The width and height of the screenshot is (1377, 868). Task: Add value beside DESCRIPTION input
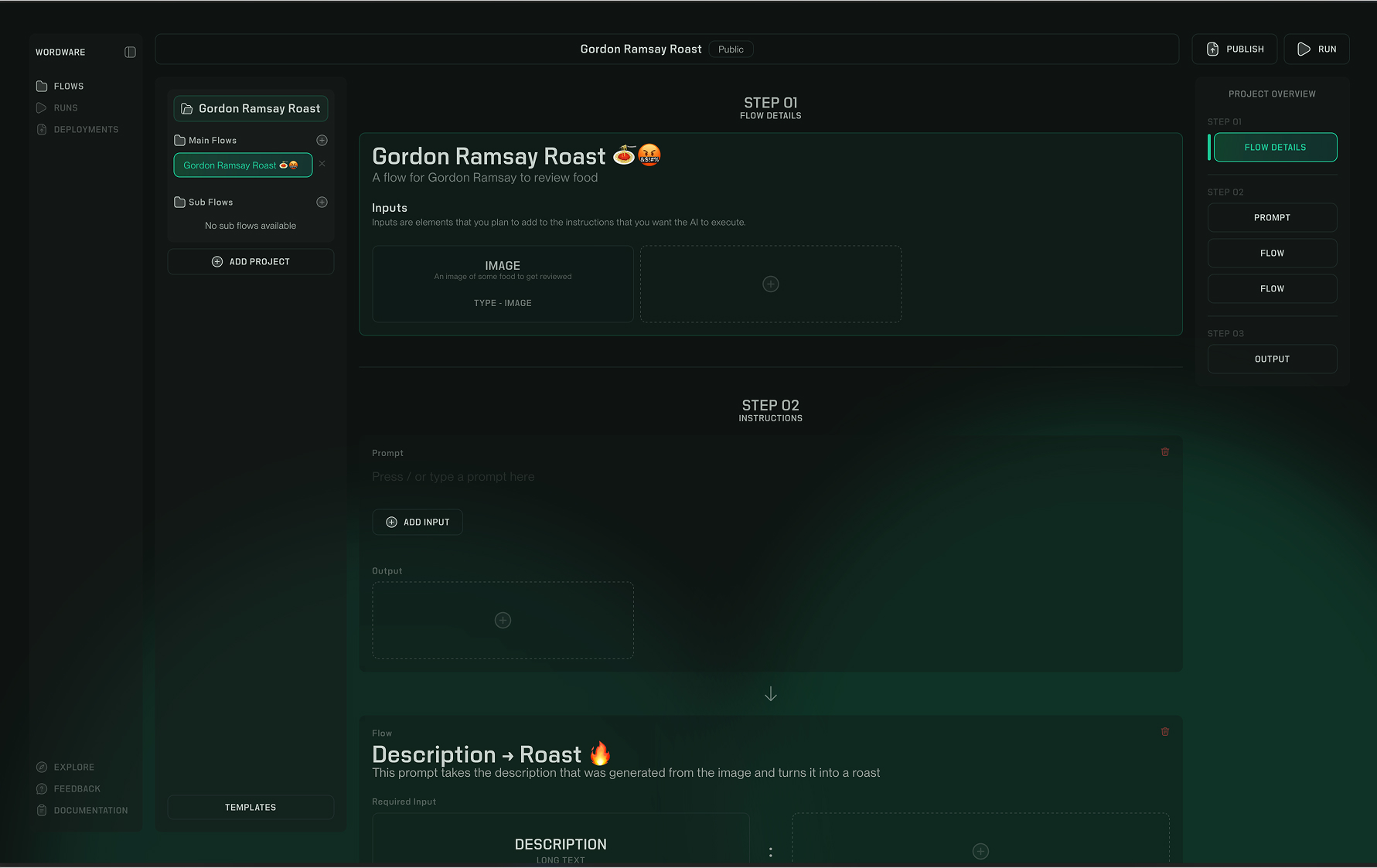tap(980, 839)
